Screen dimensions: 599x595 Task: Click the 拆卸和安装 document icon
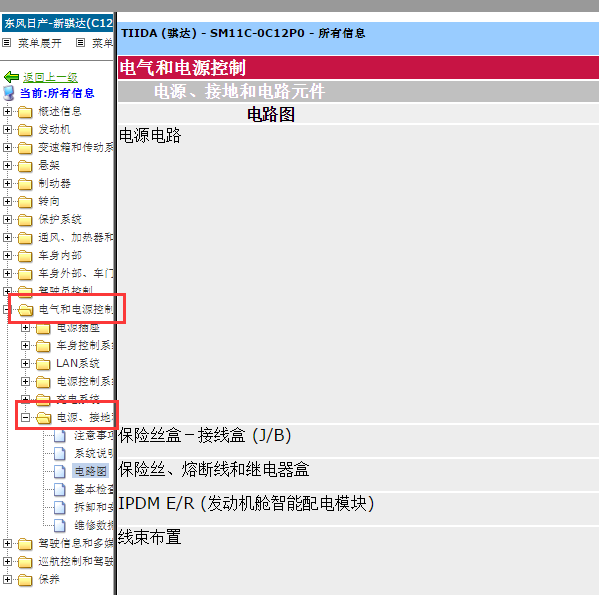click(x=60, y=508)
